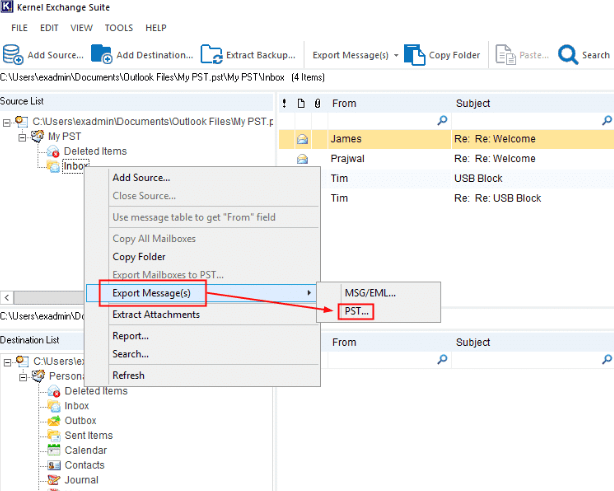This screenshot has width=614, height=491.
Task: Click the Extract Backup toolbar icon
Action: pyautogui.click(x=211, y=55)
